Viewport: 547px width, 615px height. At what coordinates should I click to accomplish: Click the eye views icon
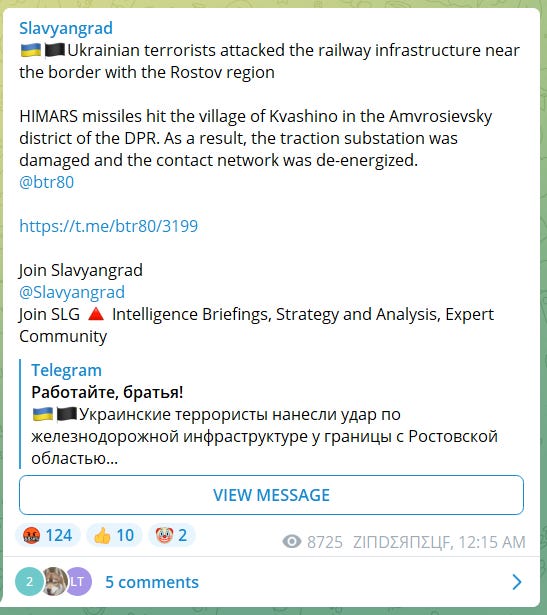[x=292, y=542]
